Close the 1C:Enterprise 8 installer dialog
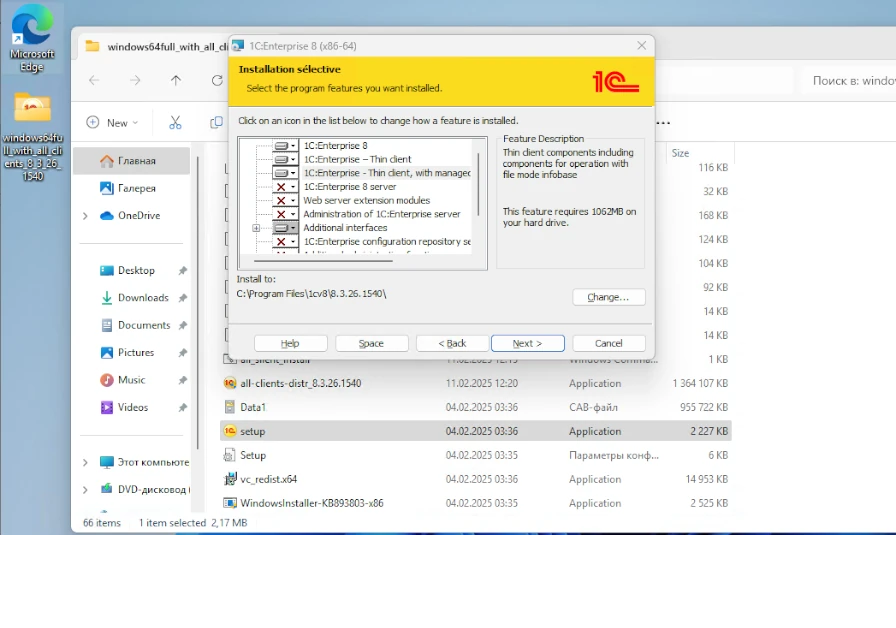 [642, 46]
